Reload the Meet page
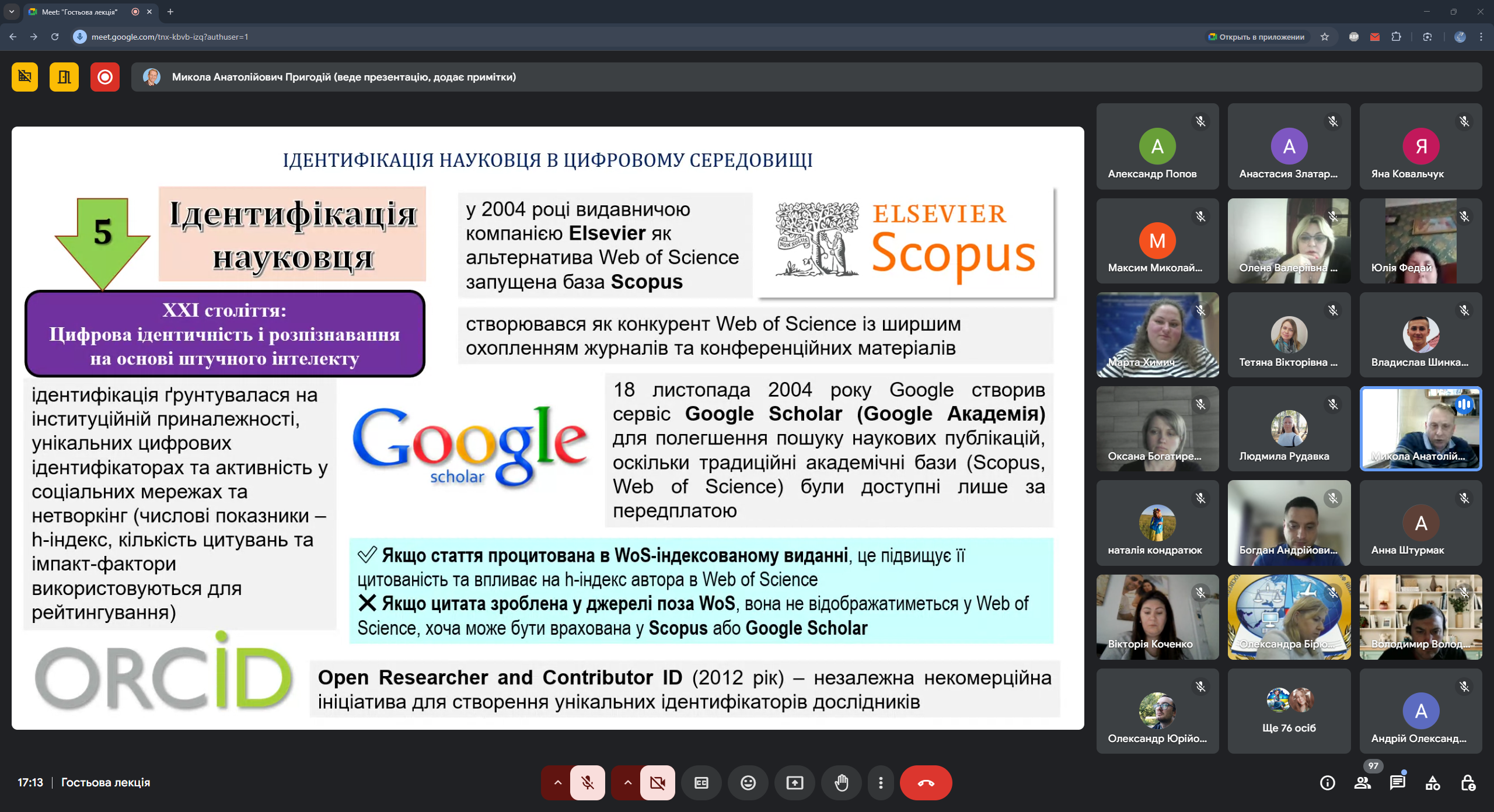 [55, 37]
